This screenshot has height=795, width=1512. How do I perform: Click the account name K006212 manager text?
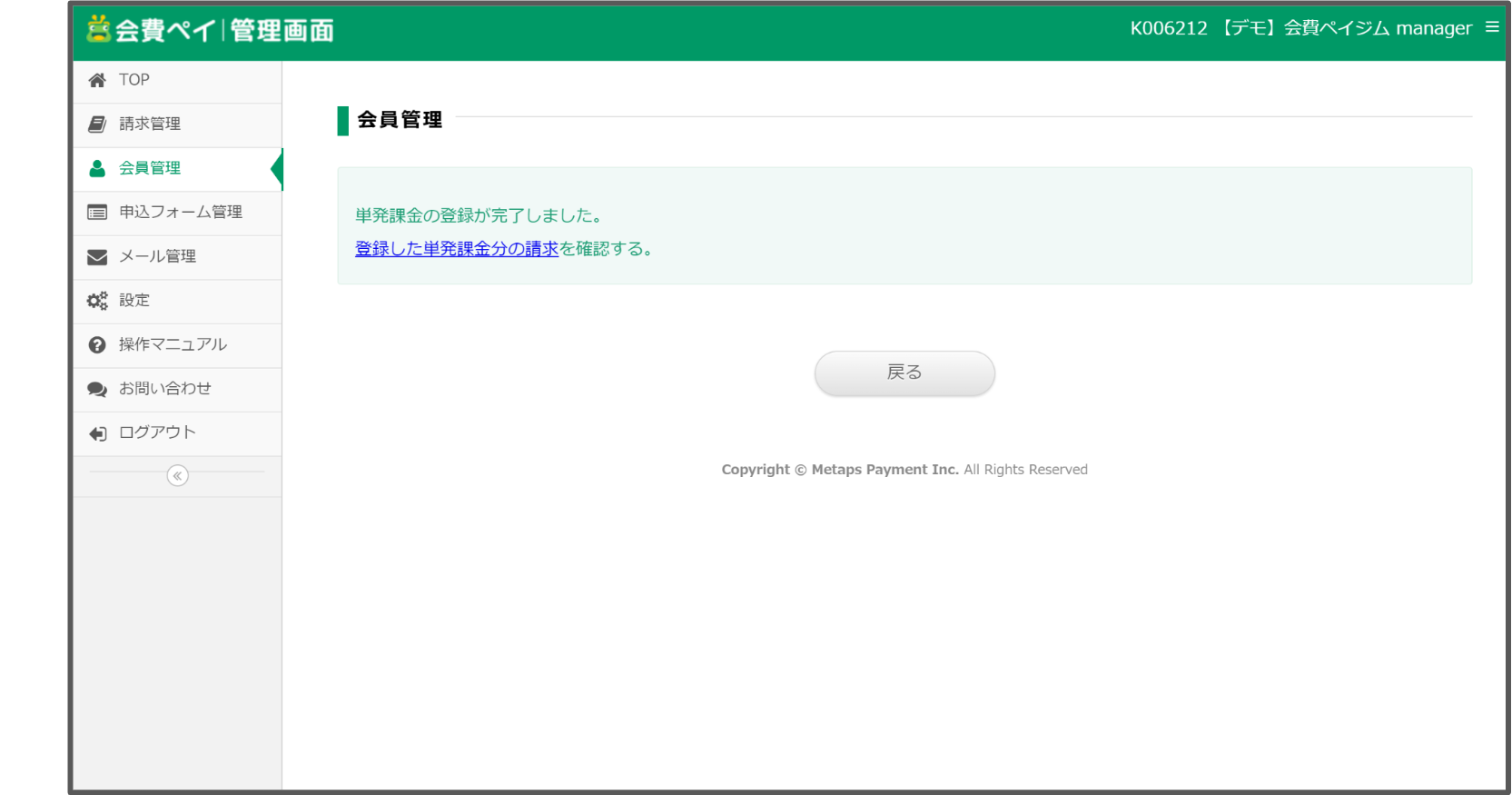point(1300,28)
